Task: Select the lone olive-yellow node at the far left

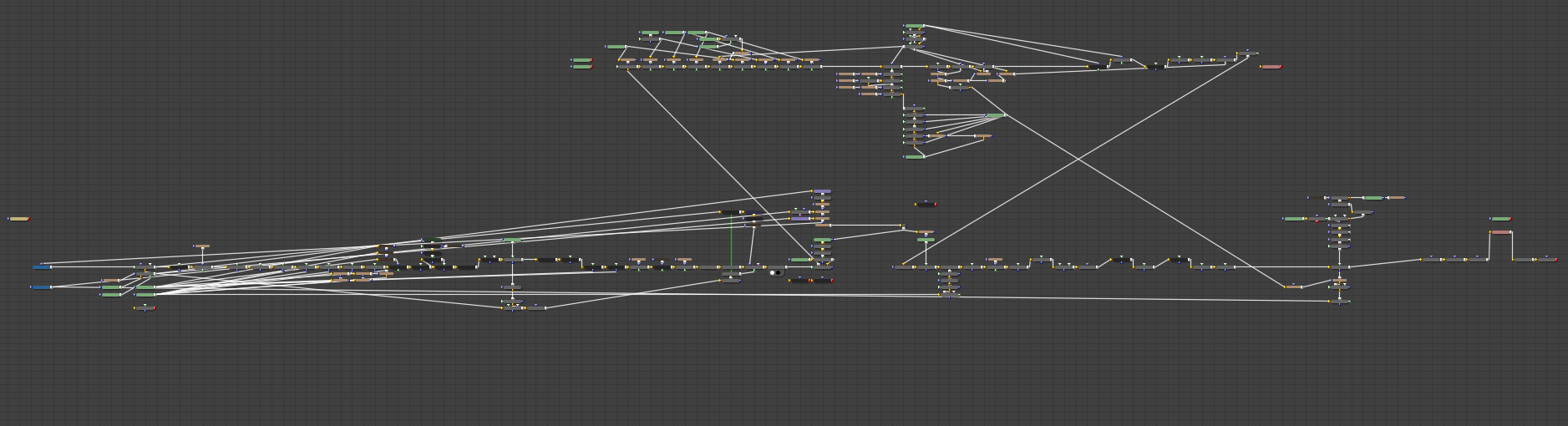Action: coord(18,219)
